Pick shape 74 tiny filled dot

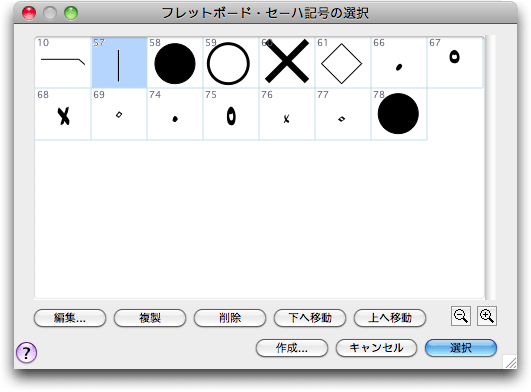pyautogui.click(x=175, y=114)
